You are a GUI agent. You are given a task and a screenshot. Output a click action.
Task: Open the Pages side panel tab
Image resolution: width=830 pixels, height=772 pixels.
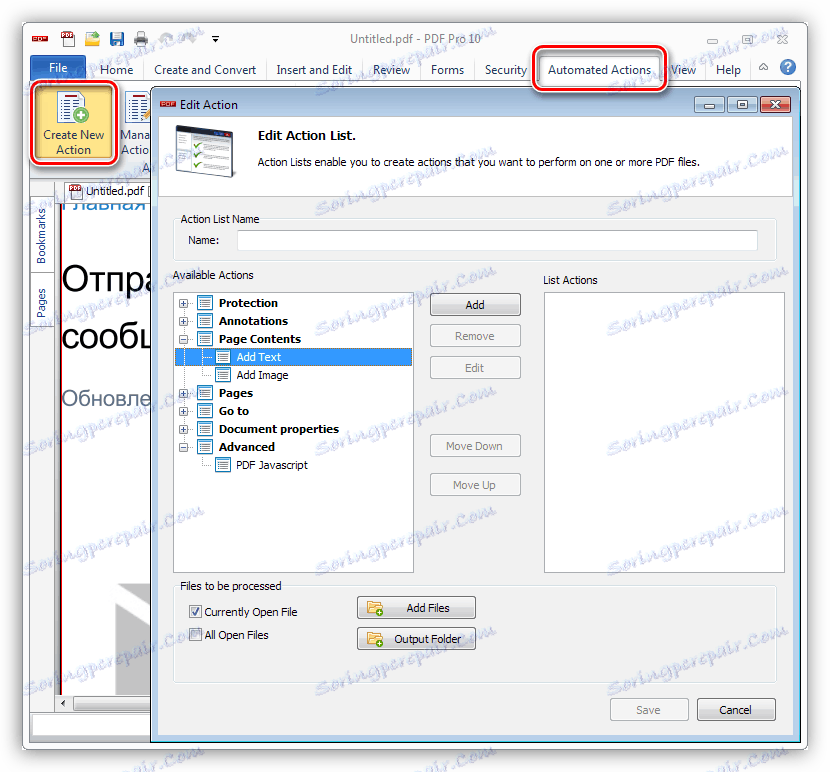(41, 302)
